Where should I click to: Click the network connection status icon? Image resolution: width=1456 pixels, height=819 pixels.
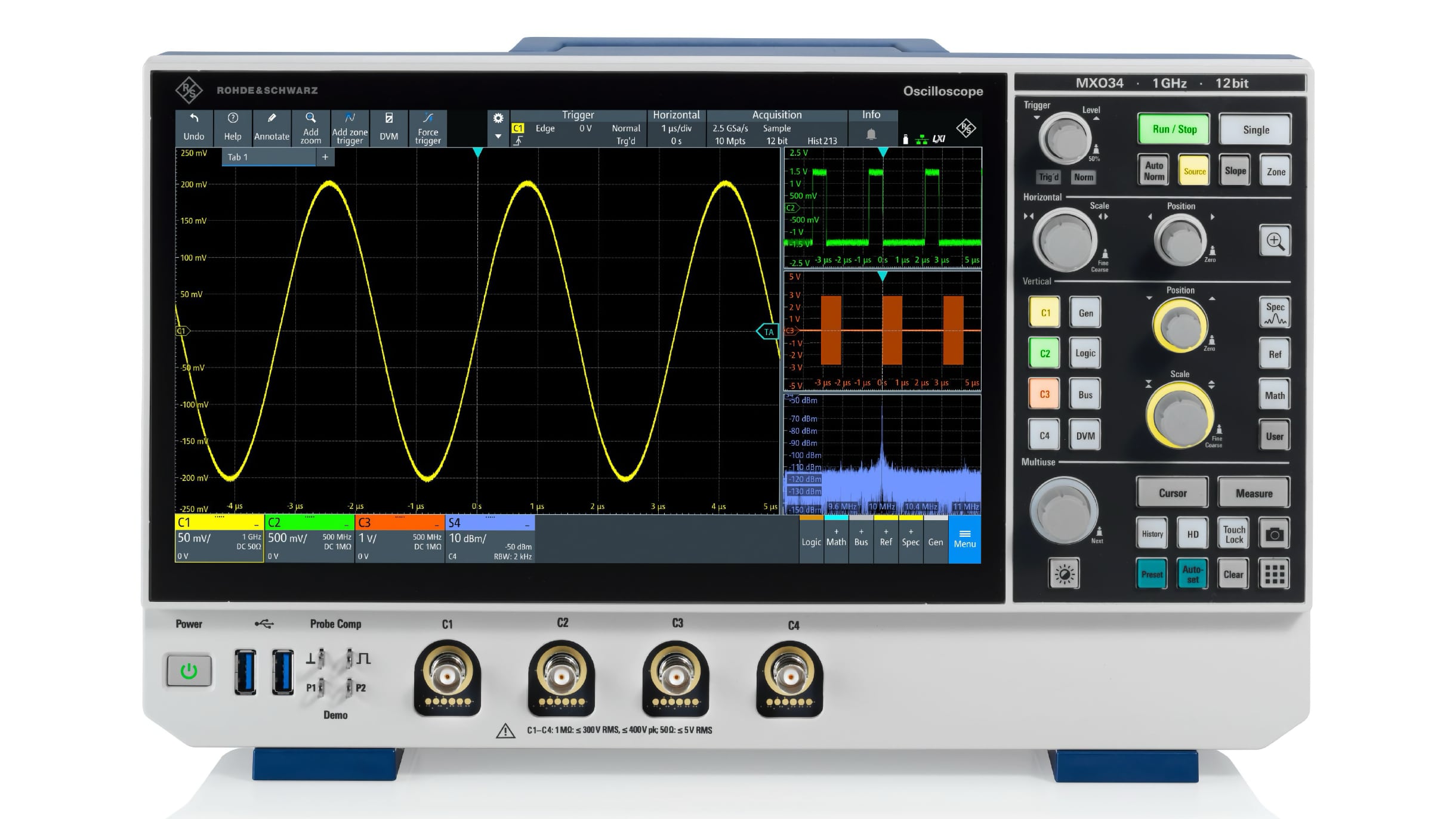point(922,140)
